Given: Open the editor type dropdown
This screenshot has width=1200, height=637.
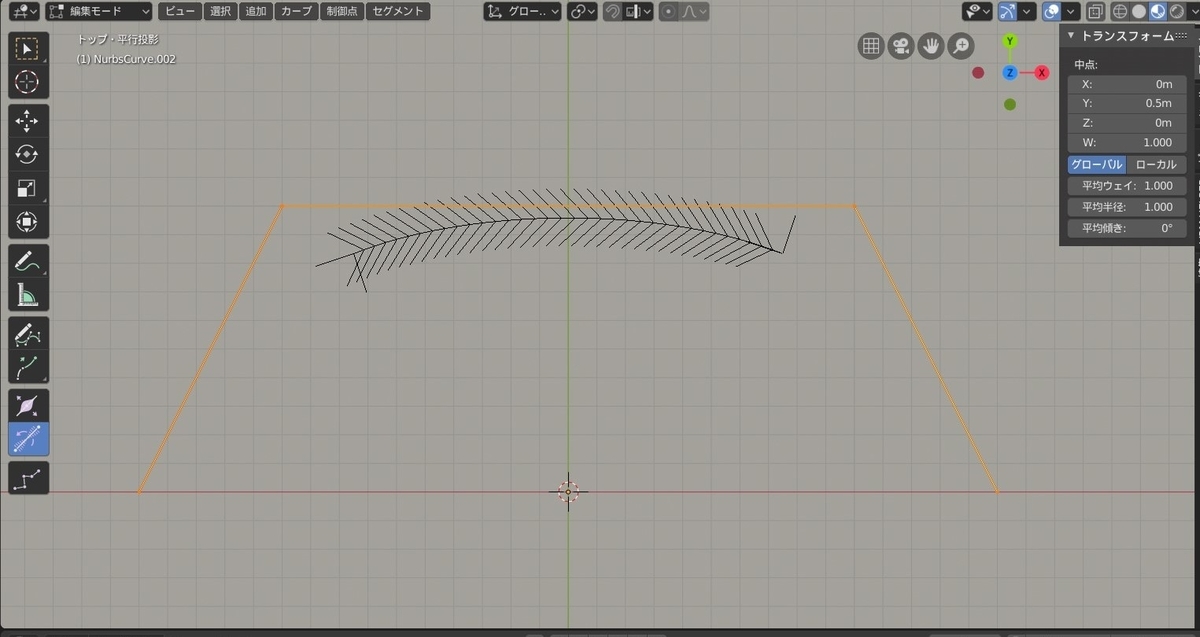Looking at the screenshot, I should tap(25, 12).
